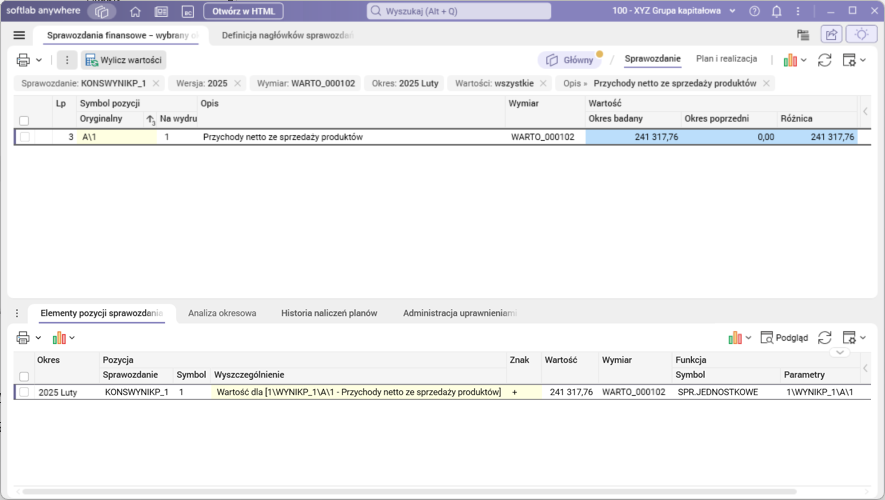The image size is (885, 500).
Task: Click the Wymiar: WARTO_000102 filter chip
Action: 306,84
